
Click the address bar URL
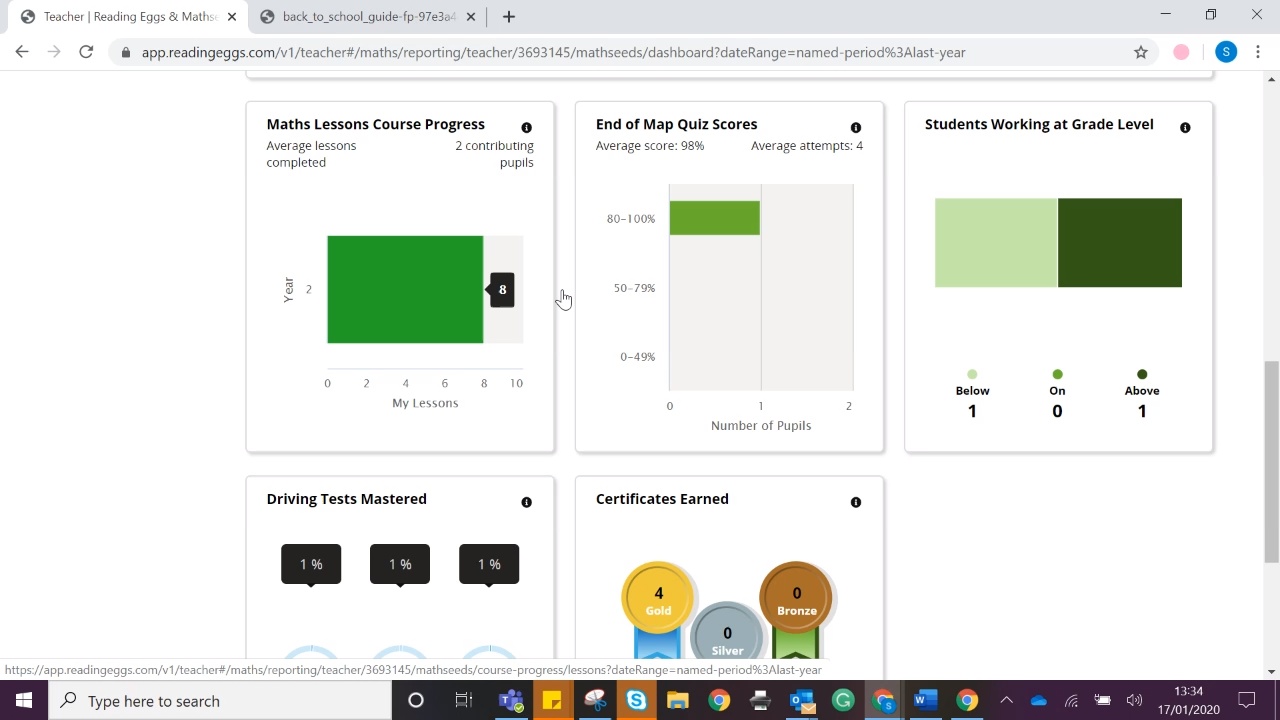point(553,52)
